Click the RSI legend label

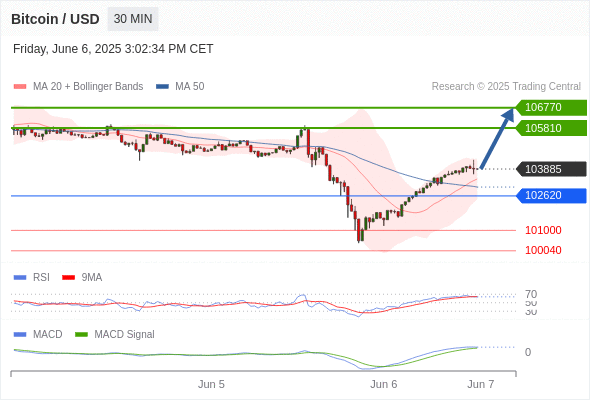[41, 278]
